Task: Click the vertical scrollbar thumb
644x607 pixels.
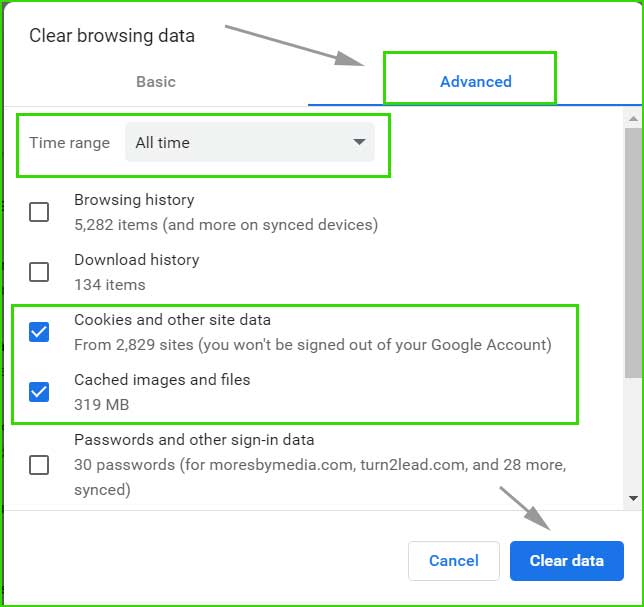Action: coord(633,253)
